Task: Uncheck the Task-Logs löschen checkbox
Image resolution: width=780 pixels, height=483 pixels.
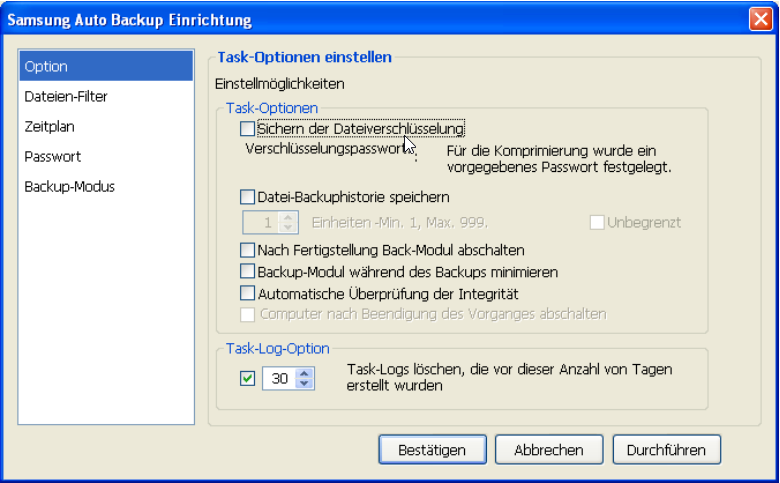Action: pos(247,379)
